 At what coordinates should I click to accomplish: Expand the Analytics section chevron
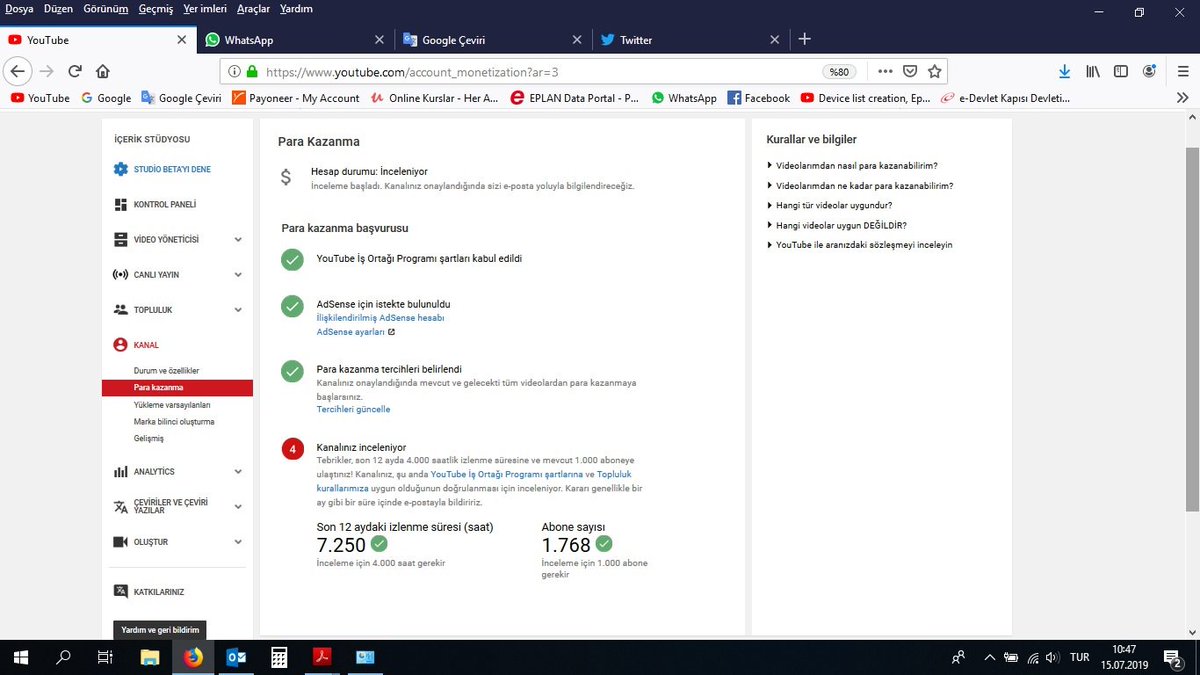pyautogui.click(x=238, y=471)
